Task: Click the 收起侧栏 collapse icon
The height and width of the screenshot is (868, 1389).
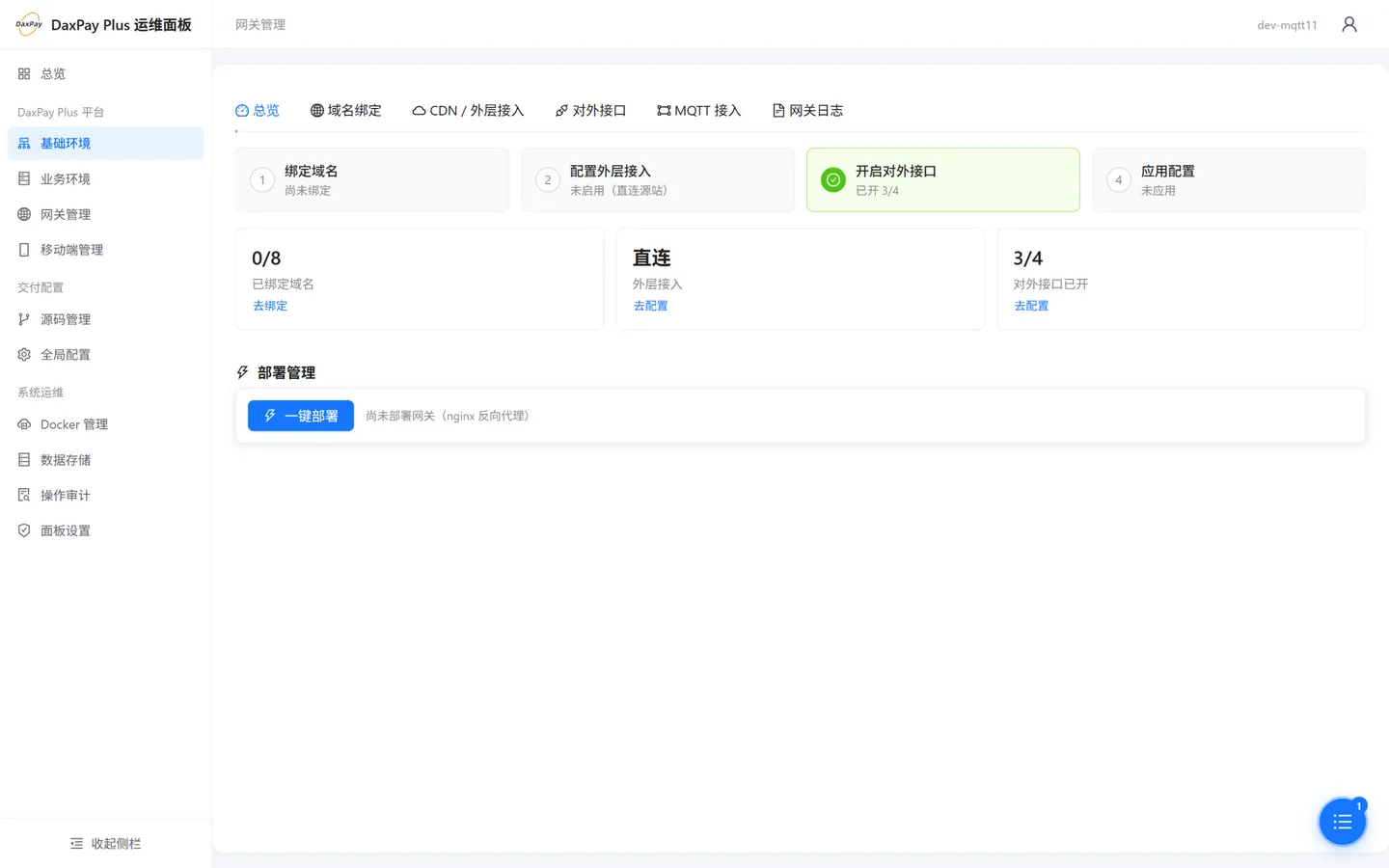Action: click(76, 844)
